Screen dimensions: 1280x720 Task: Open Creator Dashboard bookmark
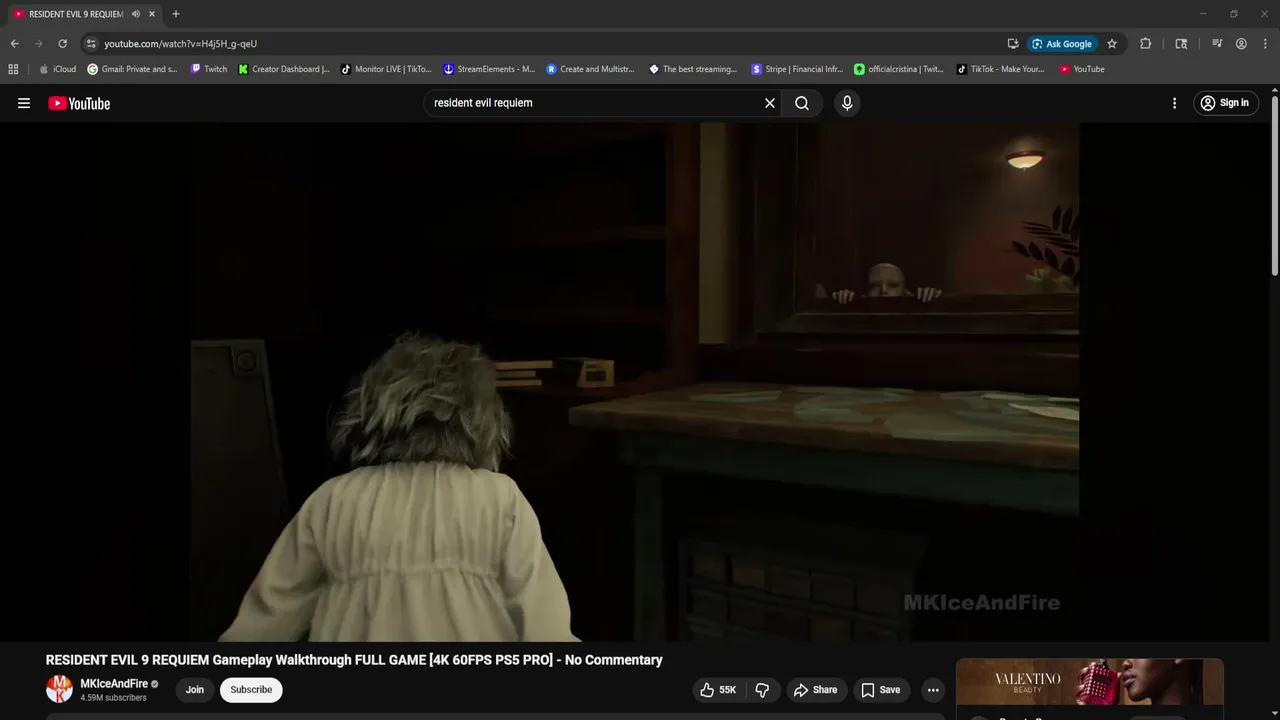click(284, 69)
